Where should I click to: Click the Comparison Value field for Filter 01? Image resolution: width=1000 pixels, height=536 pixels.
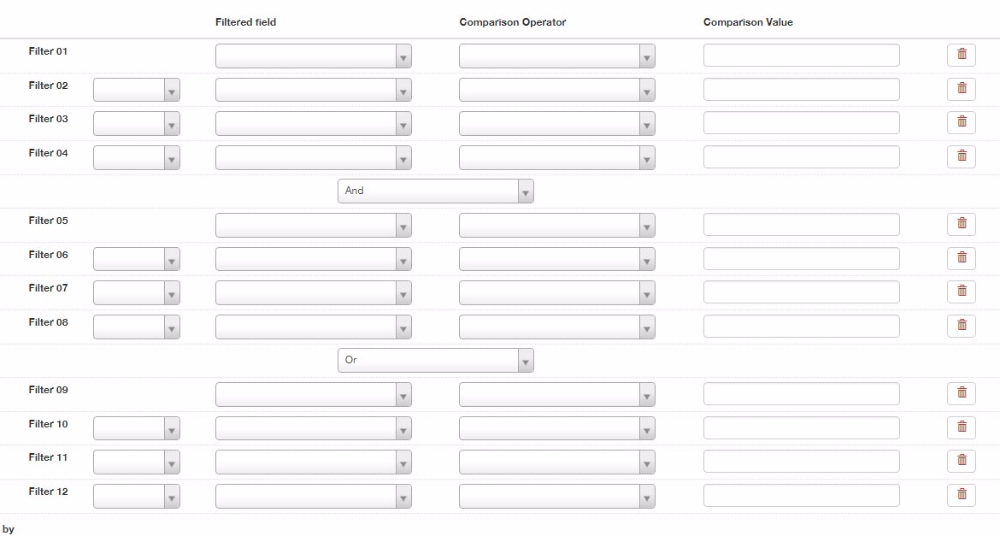click(x=801, y=56)
